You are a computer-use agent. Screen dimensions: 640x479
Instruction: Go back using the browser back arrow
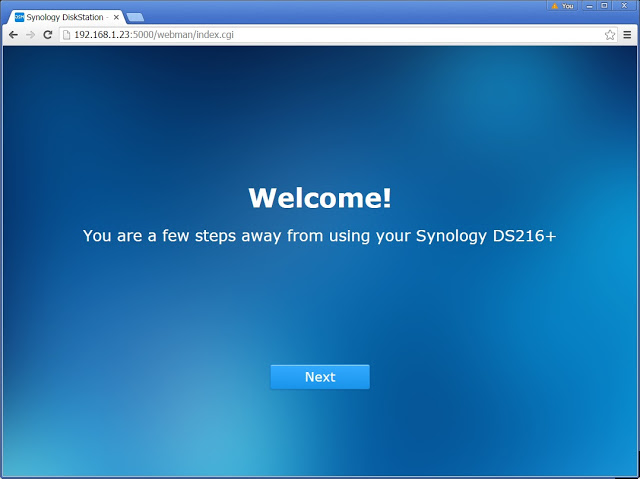tap(13, 35)
